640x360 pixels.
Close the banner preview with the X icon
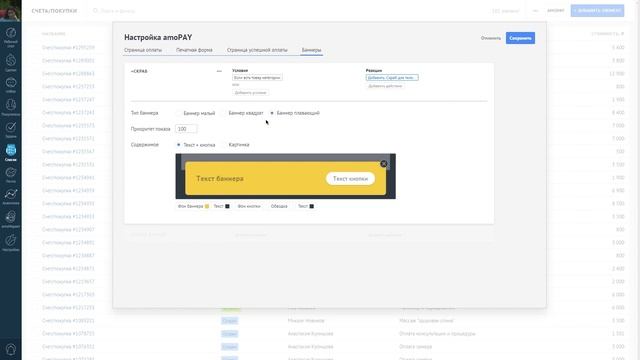383,164
